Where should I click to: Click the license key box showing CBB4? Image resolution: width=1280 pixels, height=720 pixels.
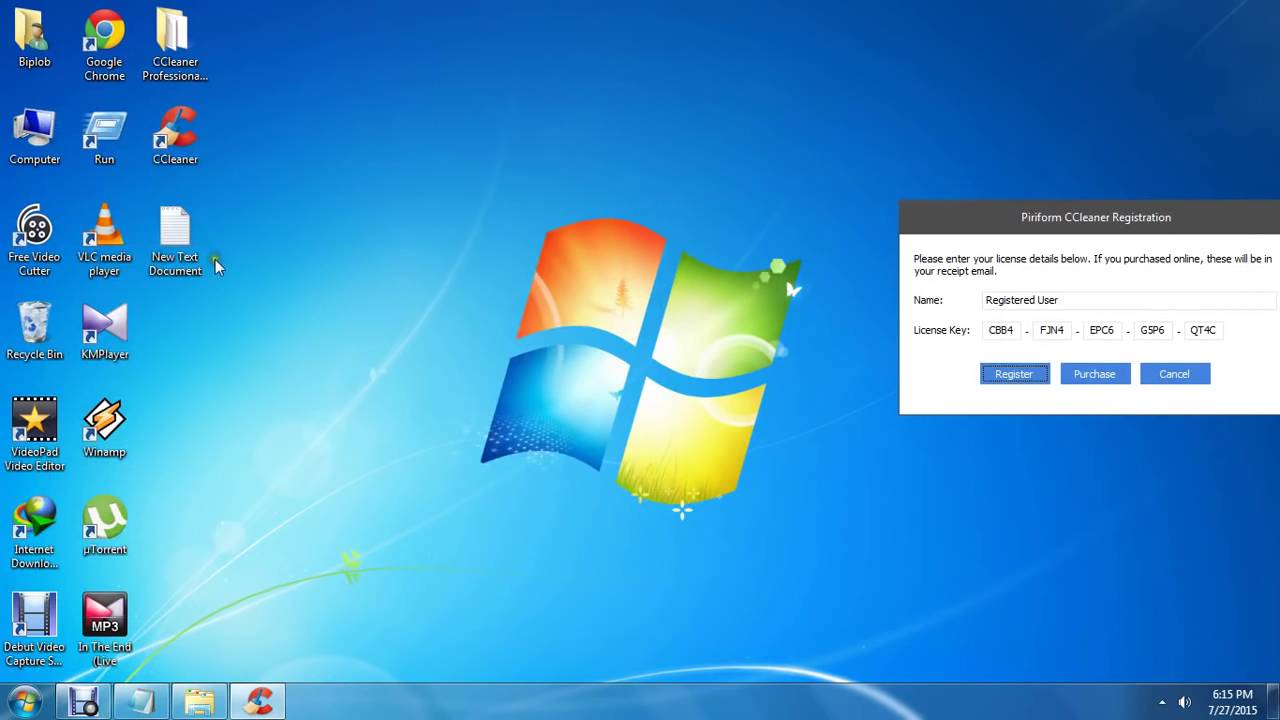[1001, 330]
